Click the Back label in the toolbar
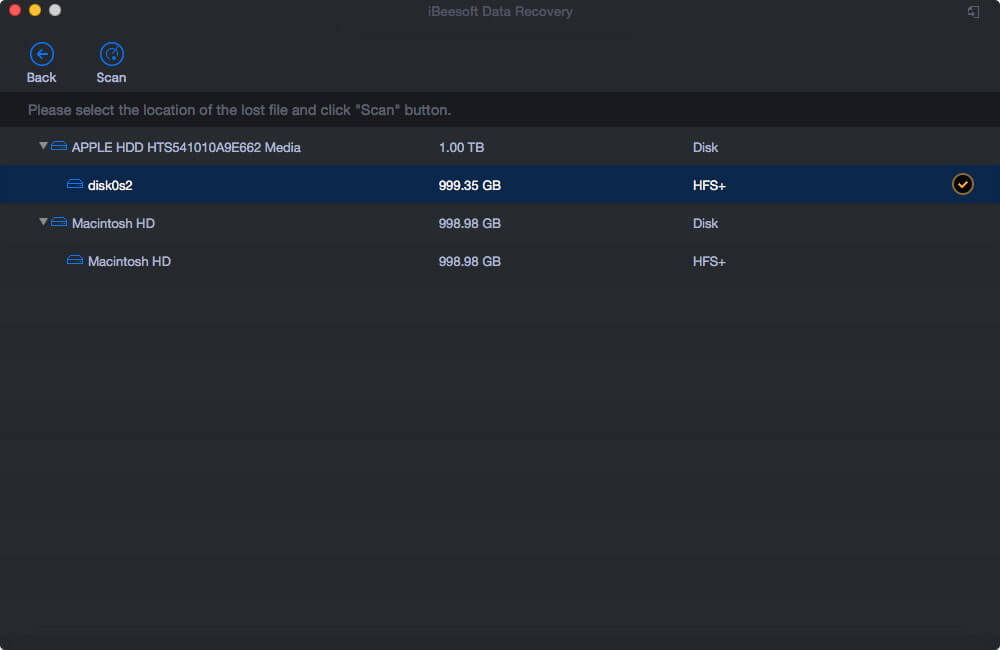This screenshot has height=650, width=1000. 41,78
